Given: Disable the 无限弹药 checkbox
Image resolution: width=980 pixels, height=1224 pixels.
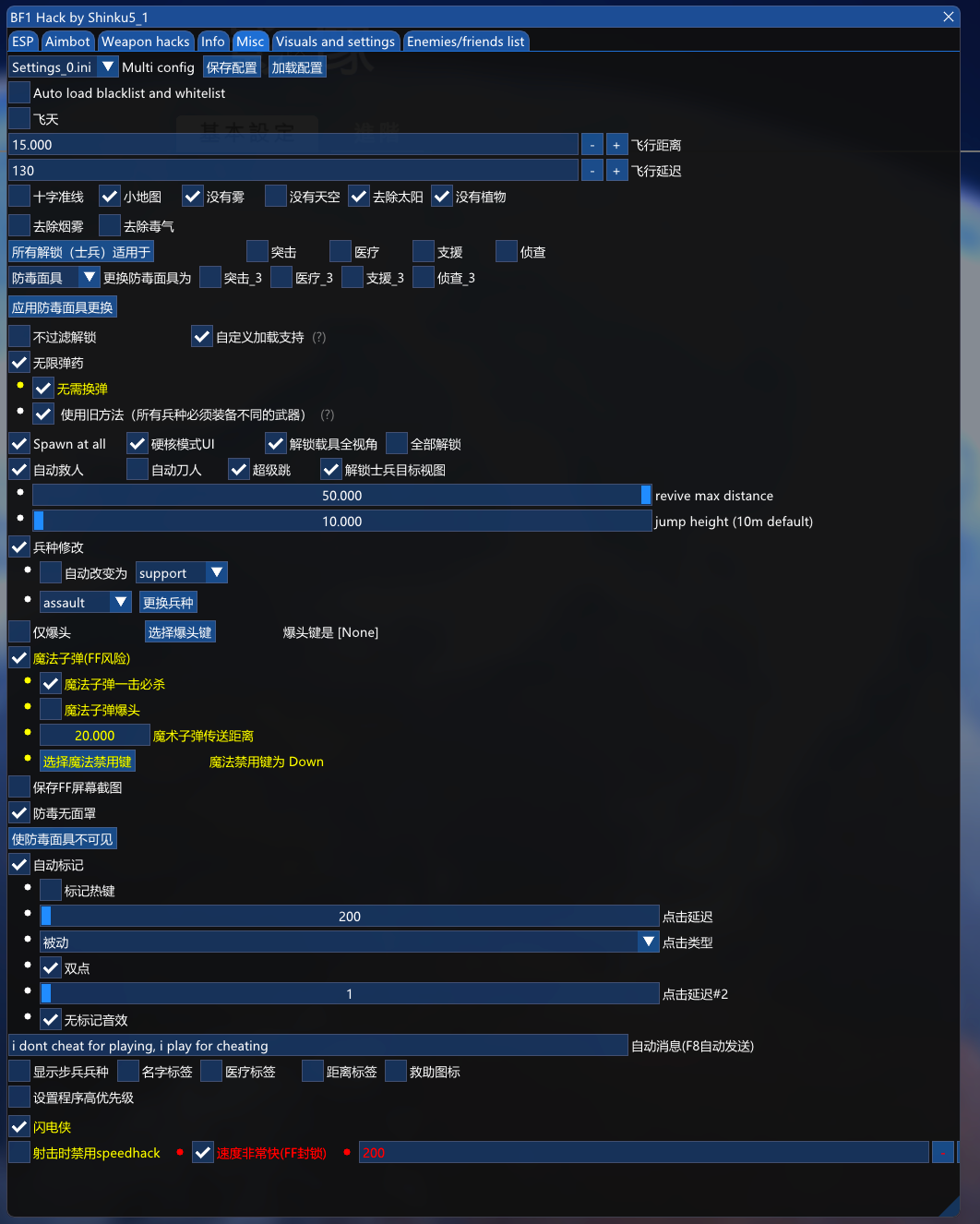Looking at the screenshot, I should tap(19, 363).
